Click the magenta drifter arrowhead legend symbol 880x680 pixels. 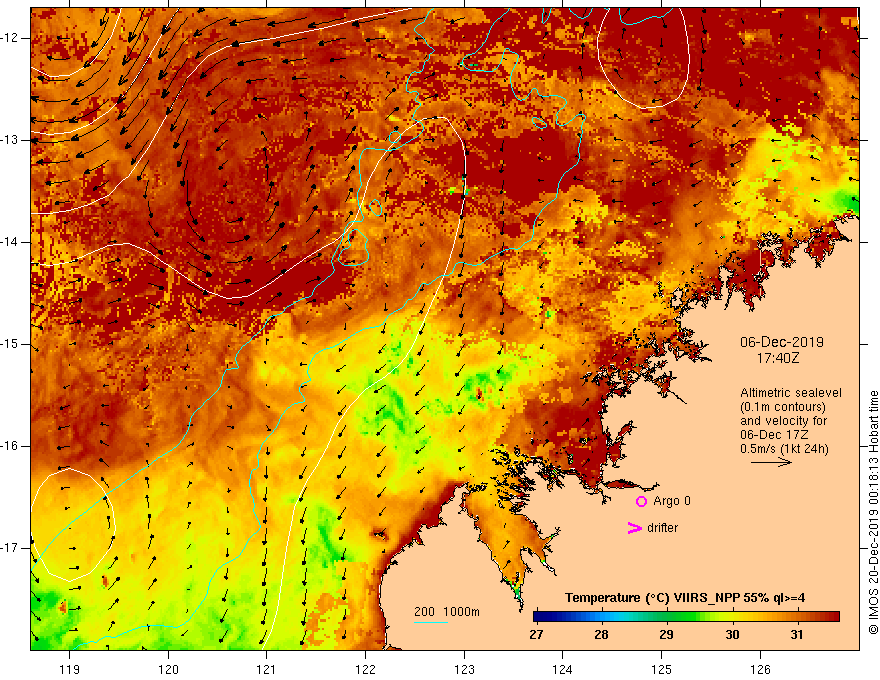(634, 528)
